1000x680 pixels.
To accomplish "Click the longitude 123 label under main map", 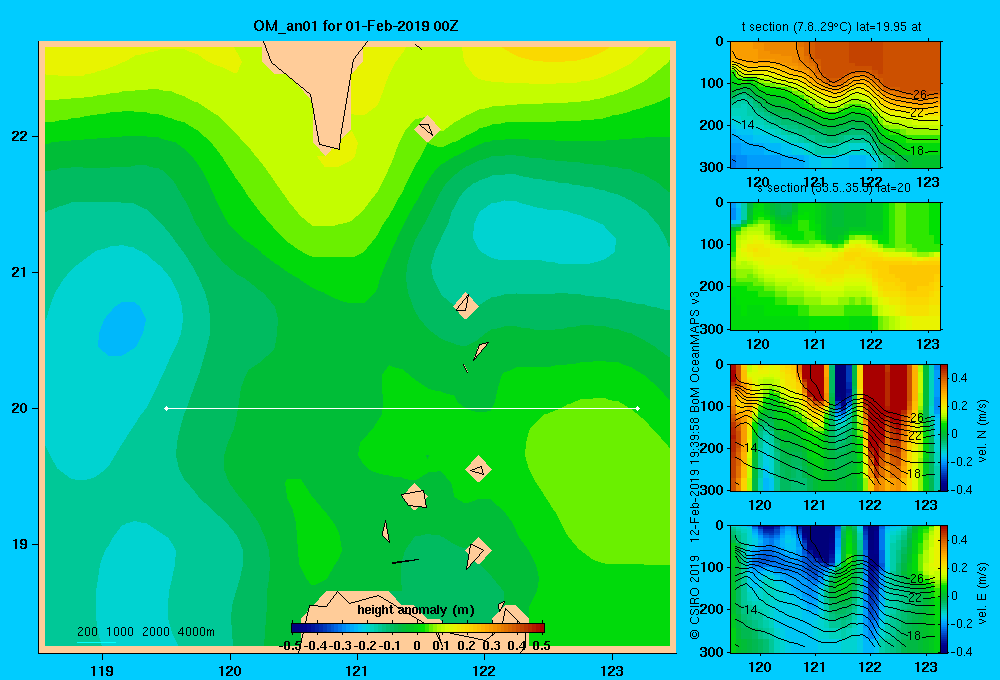I will coord(612,670).
